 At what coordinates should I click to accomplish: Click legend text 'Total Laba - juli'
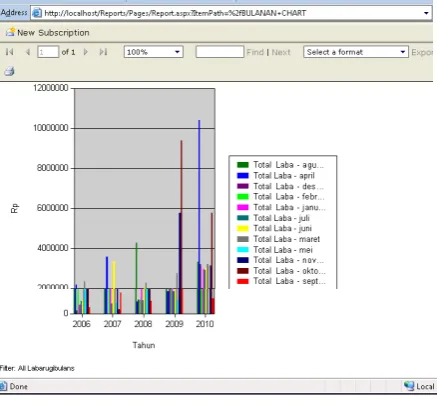[x=281, y=218]
